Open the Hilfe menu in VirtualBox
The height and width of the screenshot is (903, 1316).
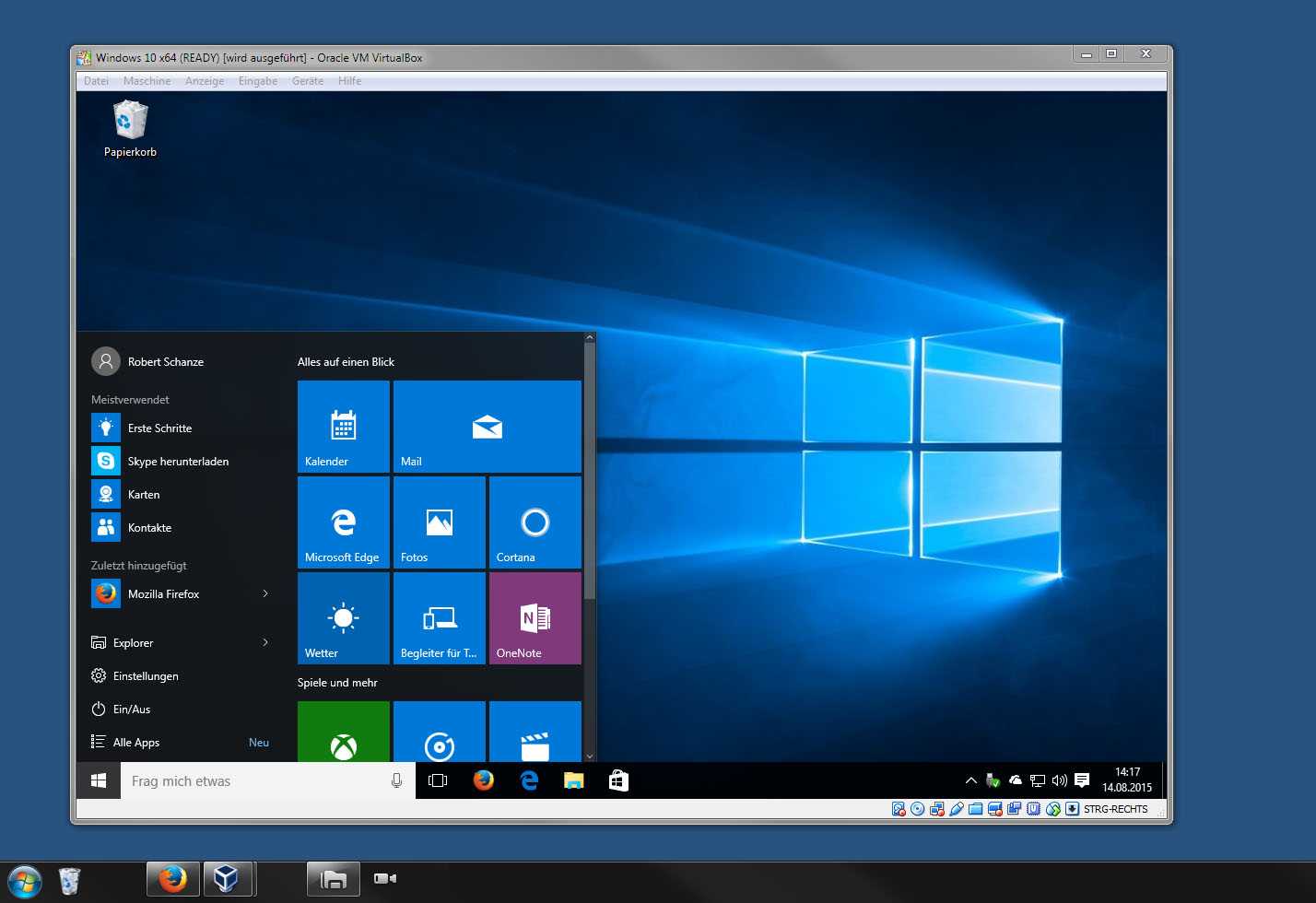350,81
